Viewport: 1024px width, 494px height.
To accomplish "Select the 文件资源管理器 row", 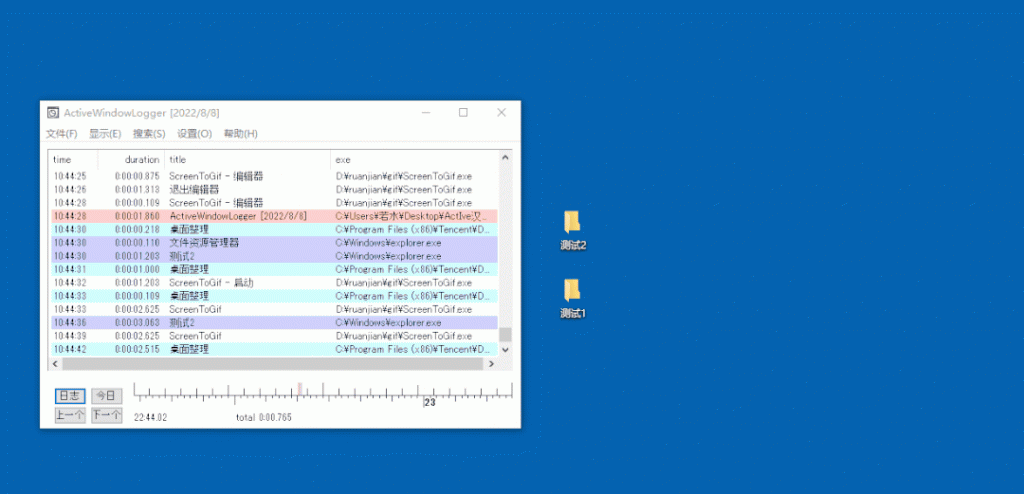I will click(274, 243).
